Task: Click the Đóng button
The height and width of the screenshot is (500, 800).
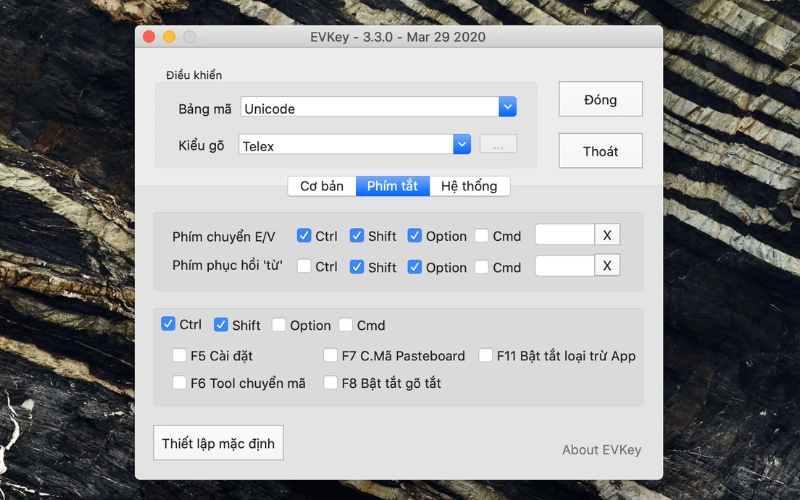Action: point(601,99)
